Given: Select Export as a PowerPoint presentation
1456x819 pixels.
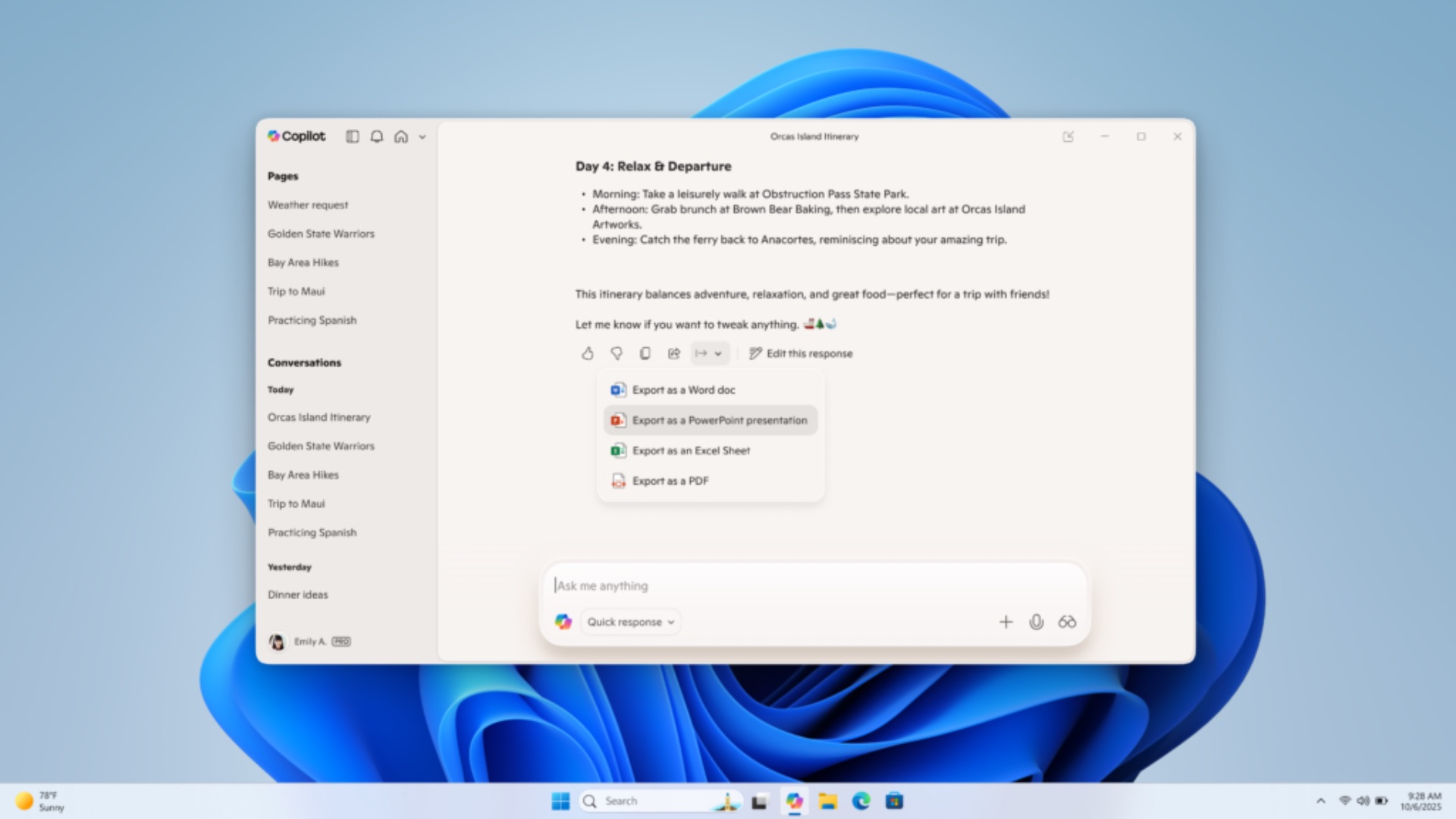Looking at the screenshot, I should (x=720, y=420).
